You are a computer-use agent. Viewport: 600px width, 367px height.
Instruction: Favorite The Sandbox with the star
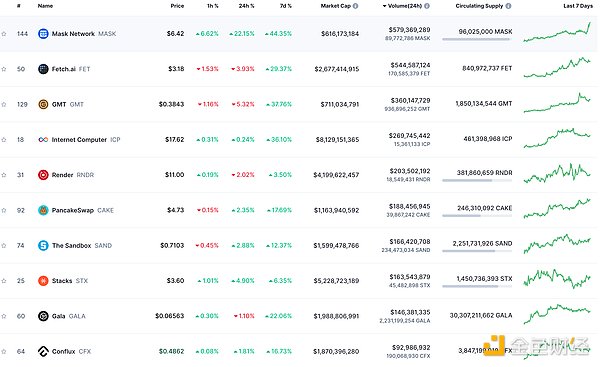pyautogui.click(x=4, y=245)
